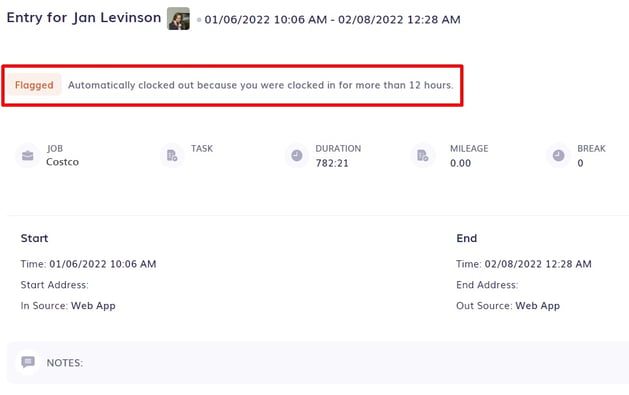Click the Start time 01/06/2022 10:06 AM
Image resolution: width=629 pixels, height=395 pixels.
click(103, 264)
